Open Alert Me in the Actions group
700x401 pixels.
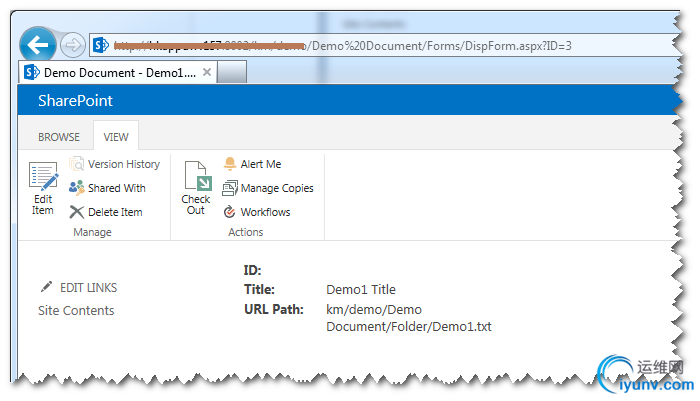pos(261,164)
